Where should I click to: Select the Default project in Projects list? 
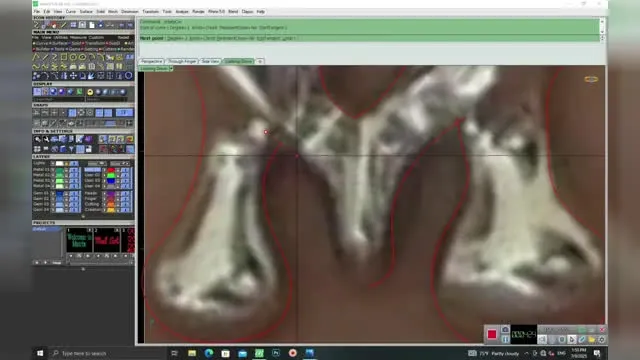47,229
